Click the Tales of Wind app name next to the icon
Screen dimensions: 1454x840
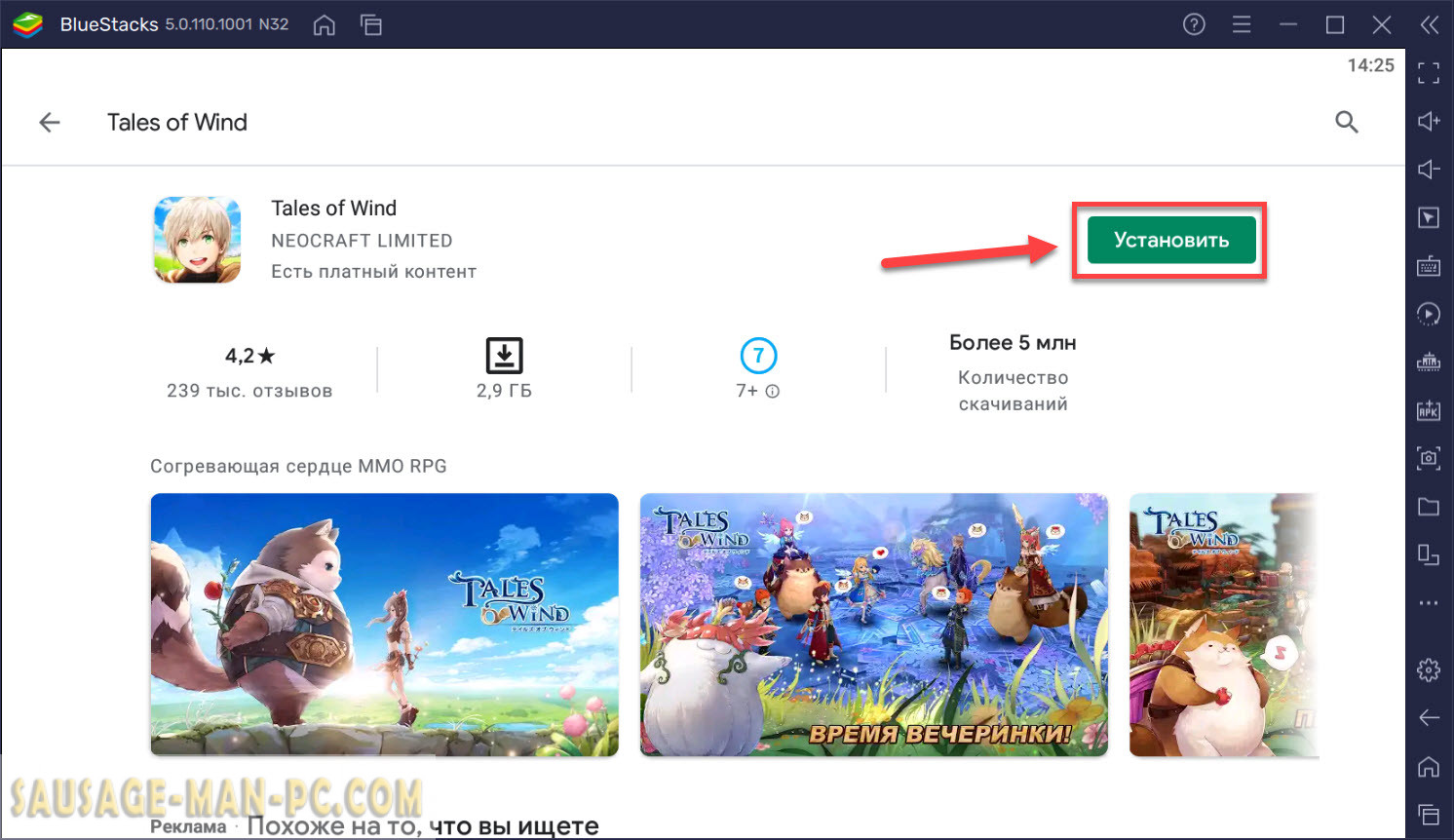coord(333,209)
